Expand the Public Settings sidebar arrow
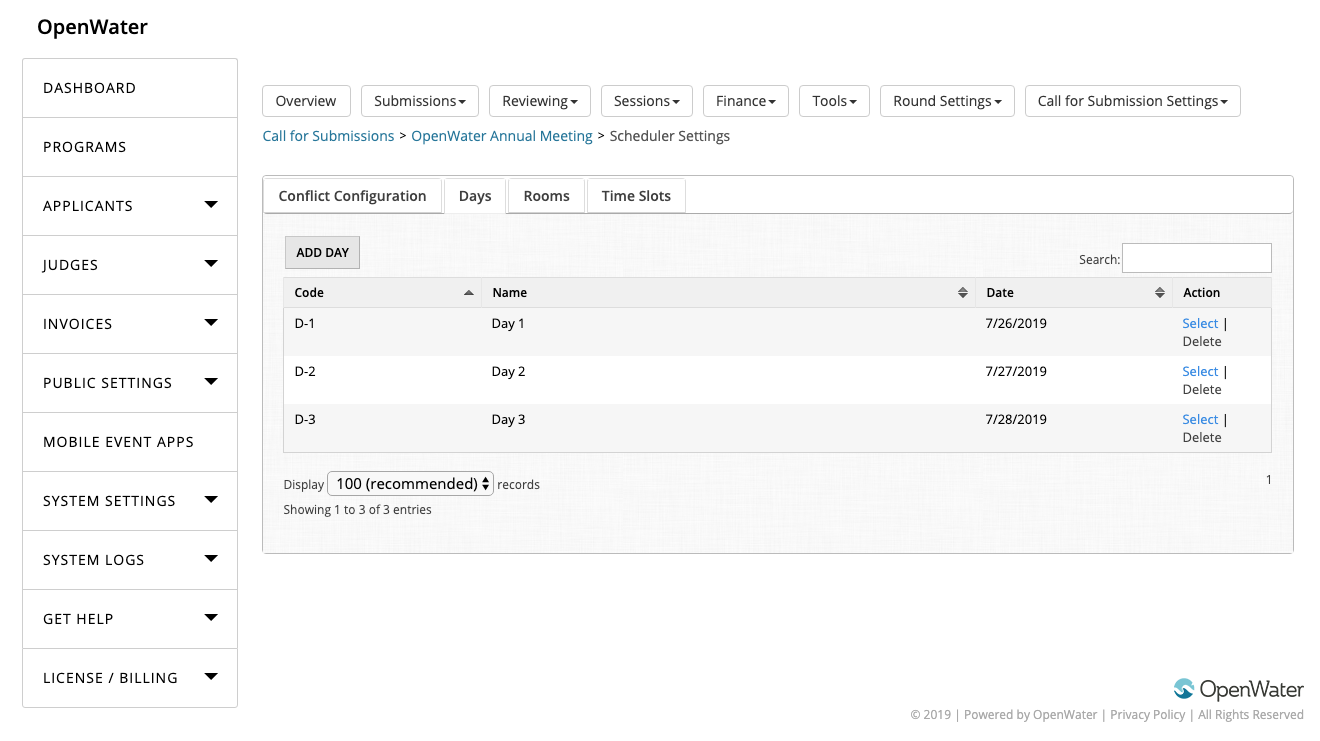Image resolution: width=1320 pixels, height=741 pixels. [x=211, y=382]
